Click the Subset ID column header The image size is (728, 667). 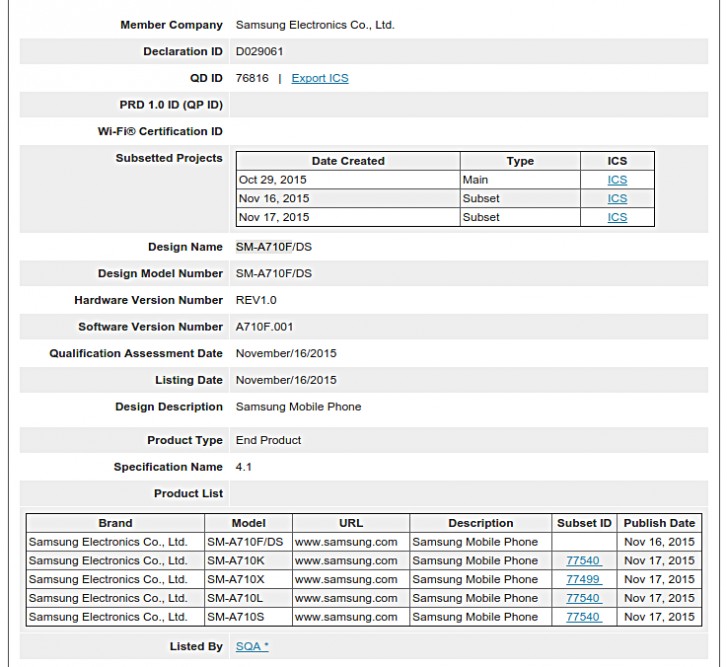coord(584,523)
